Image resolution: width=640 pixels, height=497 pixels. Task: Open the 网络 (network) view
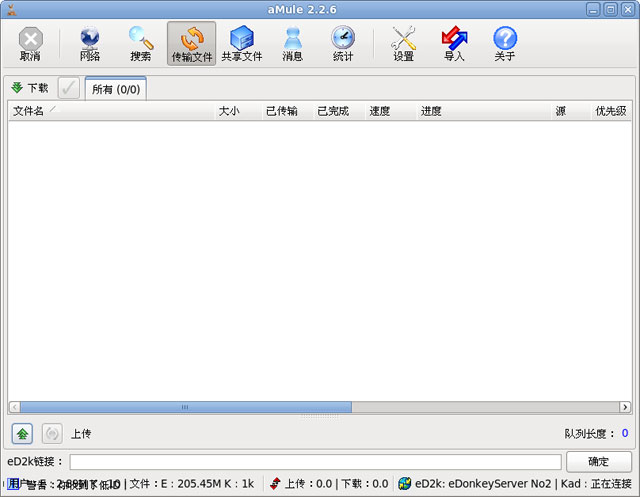[90, 44]
